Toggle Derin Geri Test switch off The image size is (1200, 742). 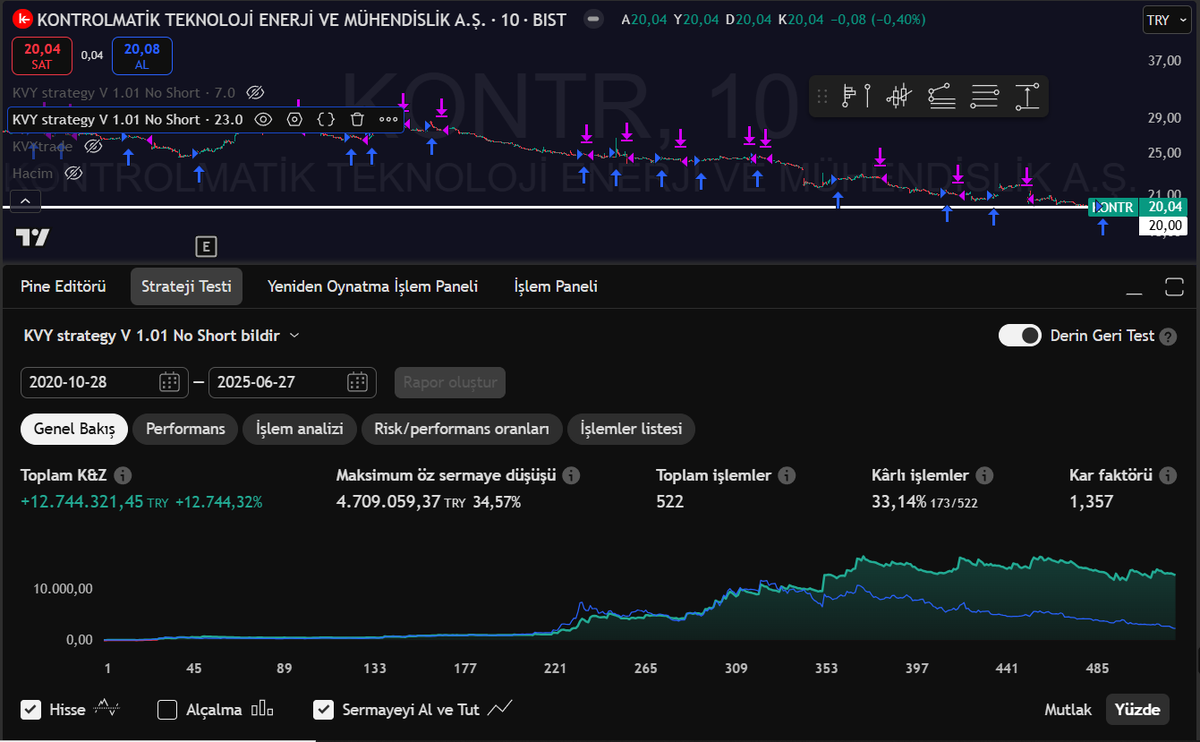1020,336
